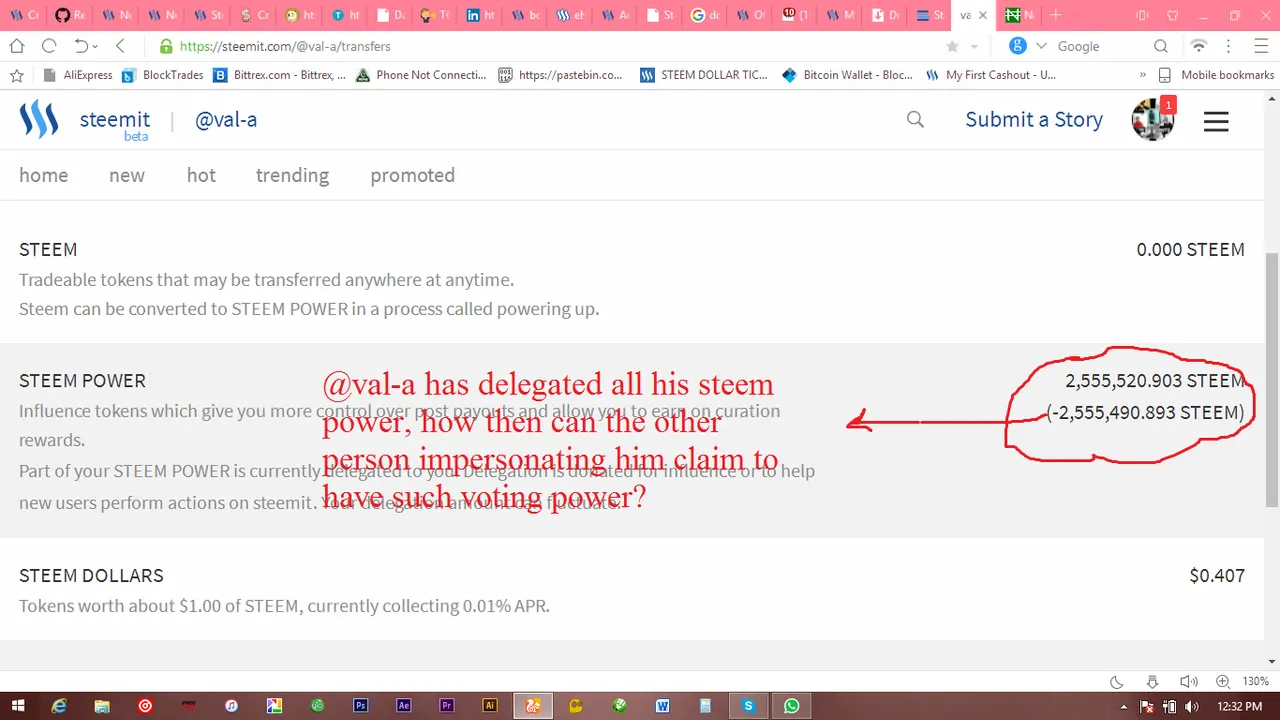Click the Google search box

[x=1098, y=46]
